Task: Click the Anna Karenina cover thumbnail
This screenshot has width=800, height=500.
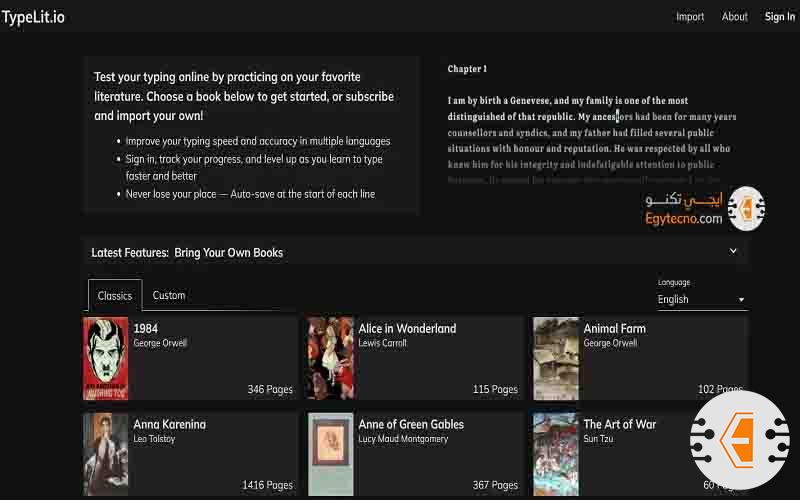Action: tap(106, 454)
